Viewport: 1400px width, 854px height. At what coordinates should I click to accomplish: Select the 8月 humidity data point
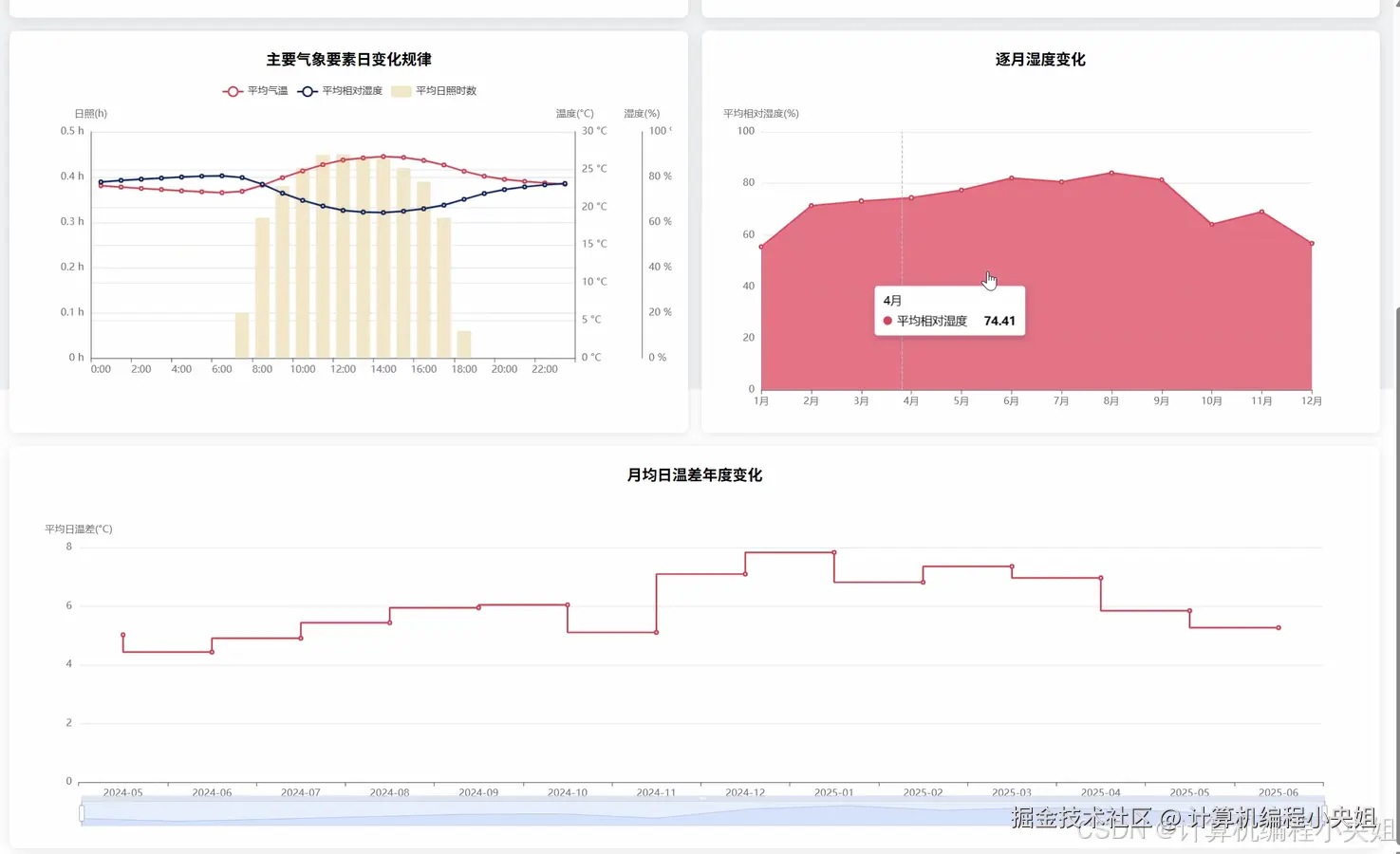point(1111,173)
